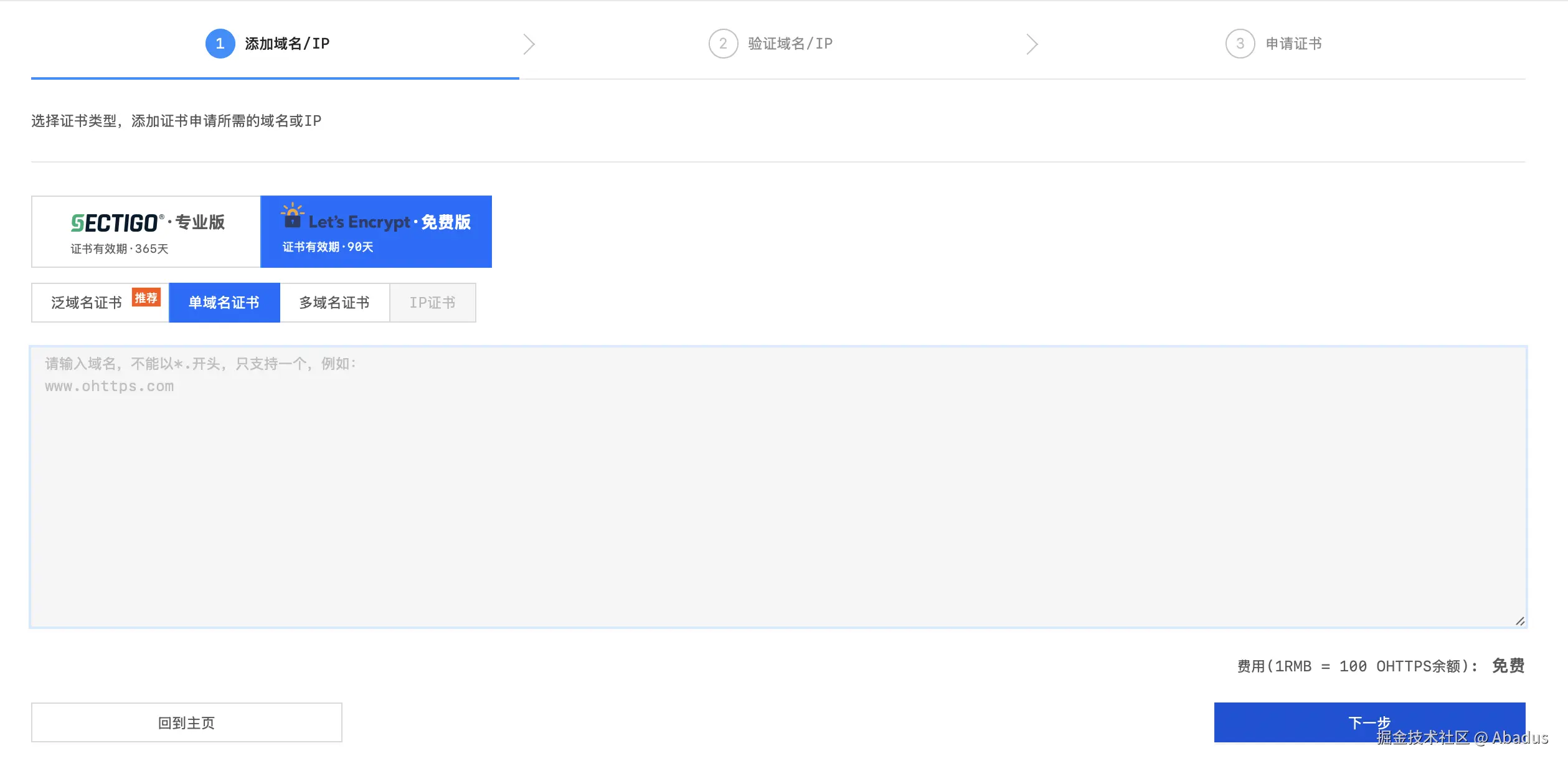Click chevron arrow after step one

(529, 44)
